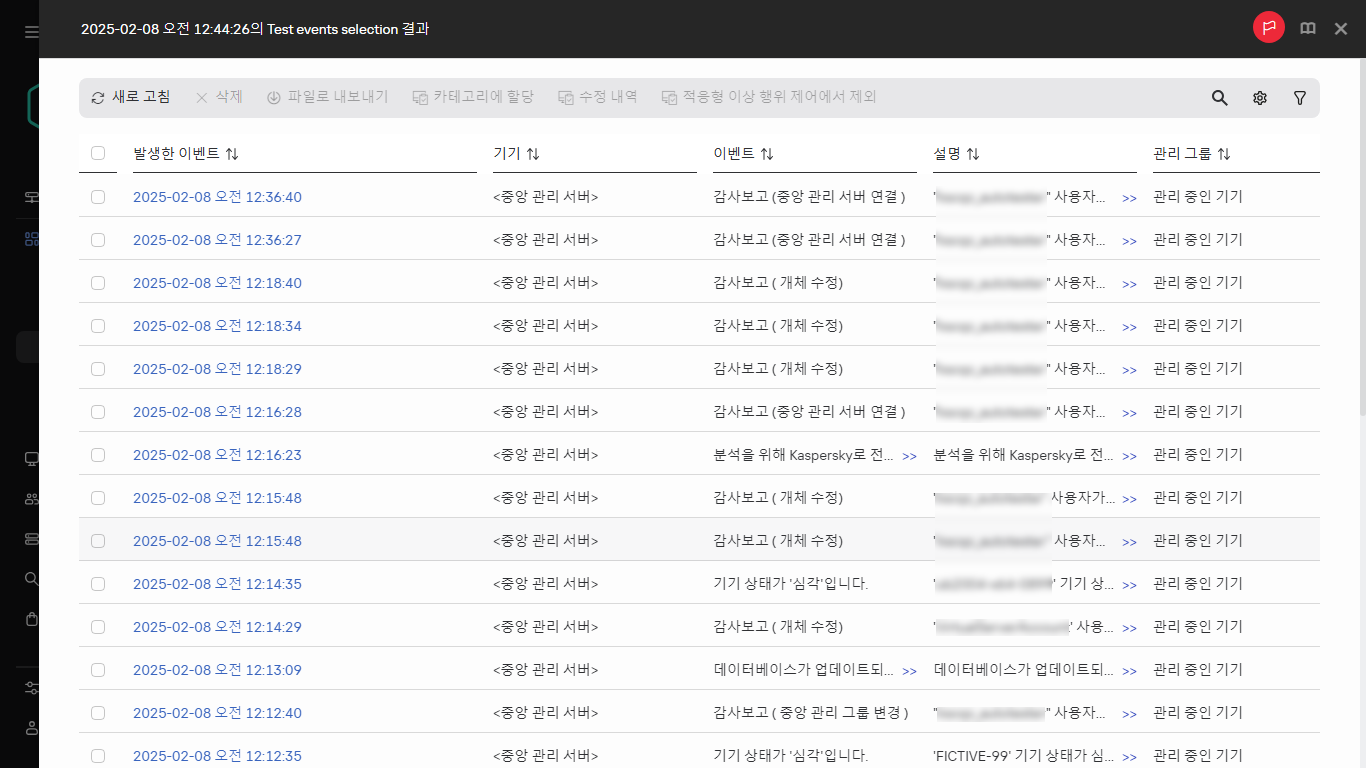
Task: Open event 2025-02-08 오전 12:14:29
Action: tap(217, 627)
